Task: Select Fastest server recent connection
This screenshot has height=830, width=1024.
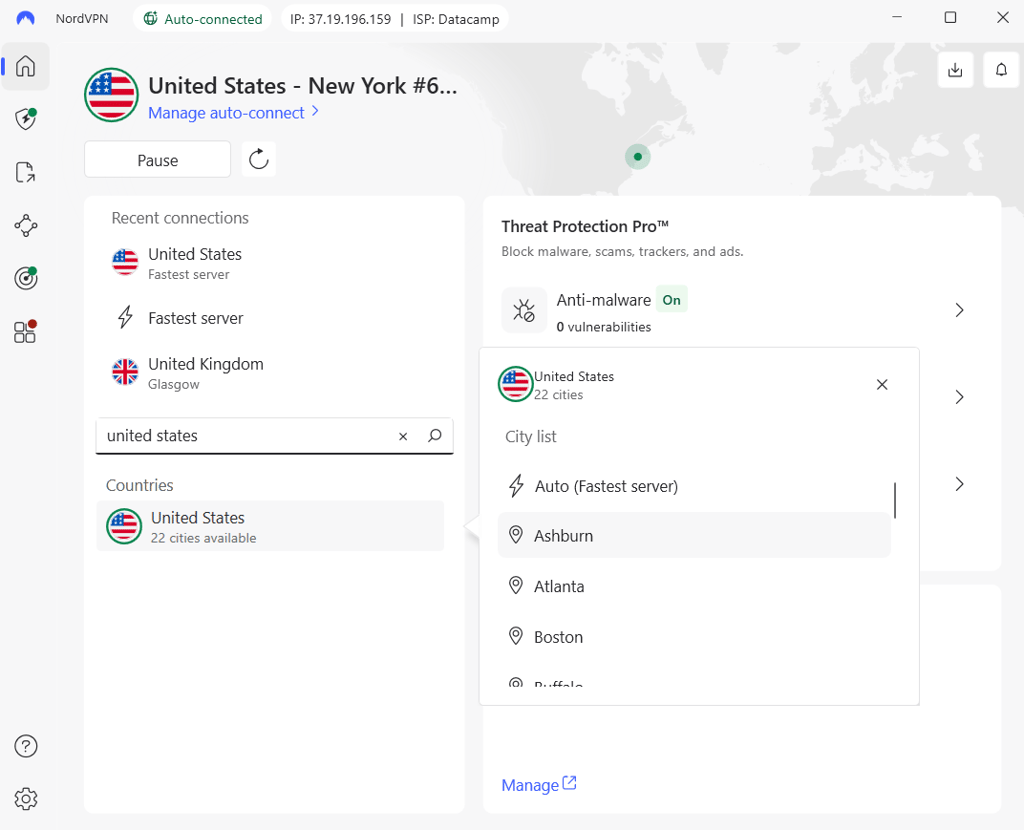Action: point(274,318)
